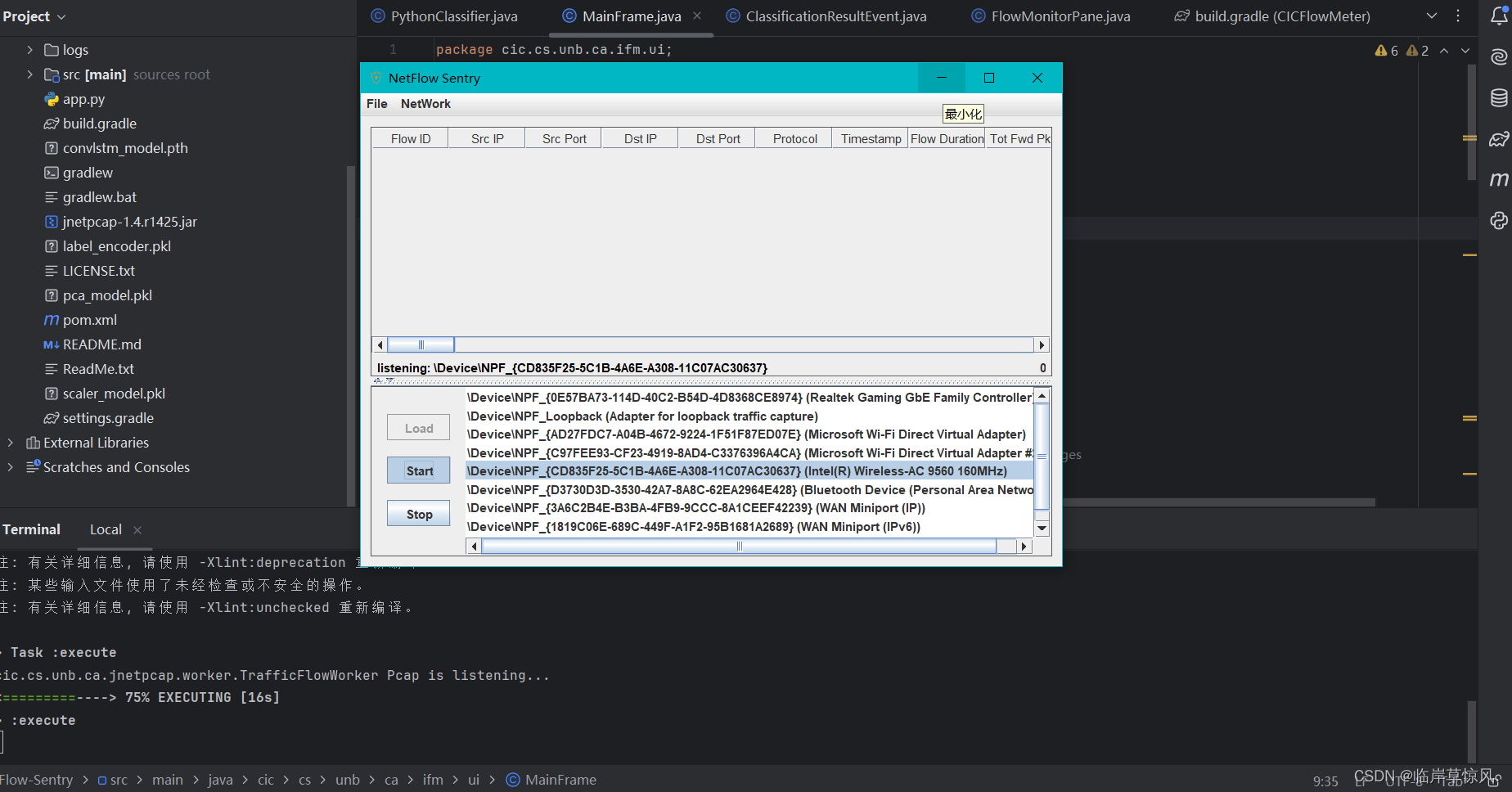Open the Gradle elephant tool window icon
1512x792 pixels.
pyautogui.click(x=1499, y=139)
